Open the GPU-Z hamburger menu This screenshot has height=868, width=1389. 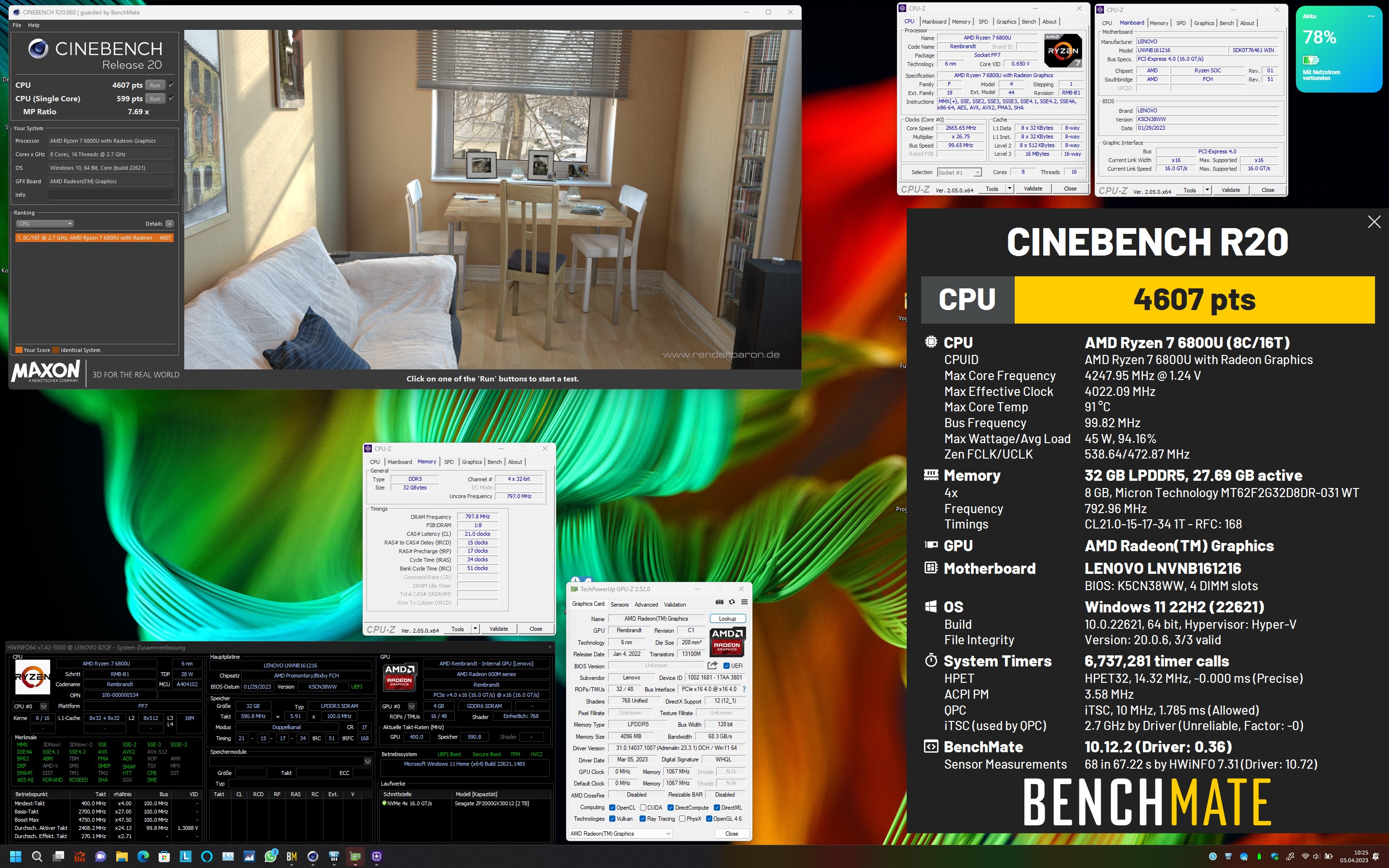(745, 602)
